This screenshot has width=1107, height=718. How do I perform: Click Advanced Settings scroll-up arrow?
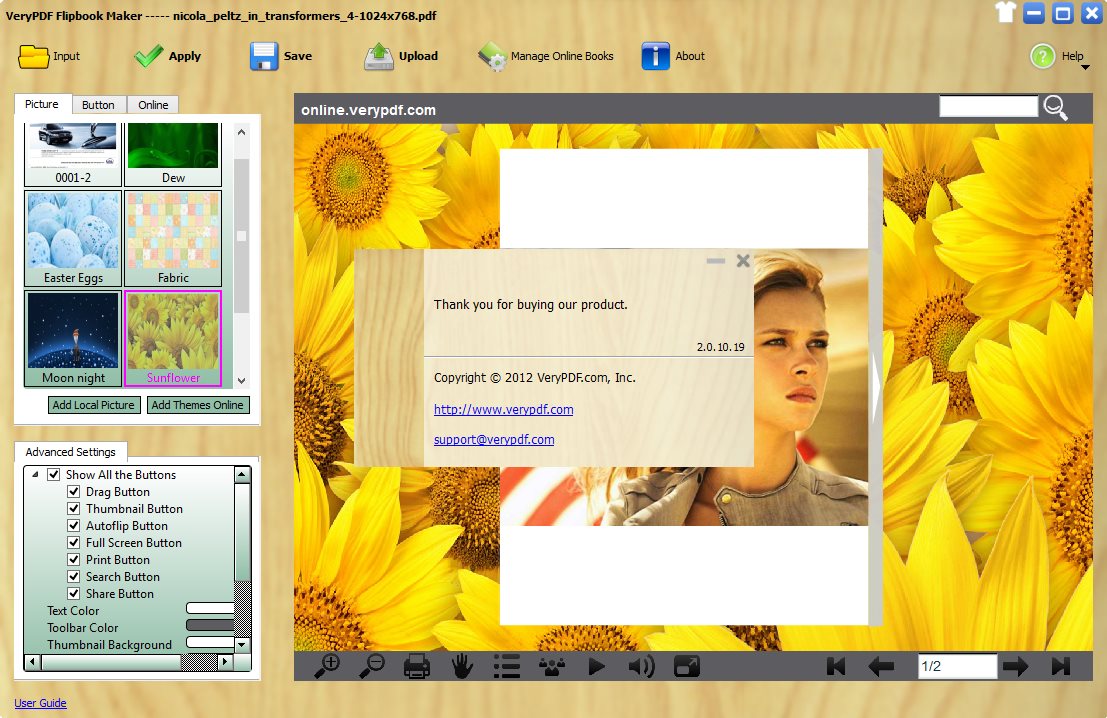click(x=242, y=474)
